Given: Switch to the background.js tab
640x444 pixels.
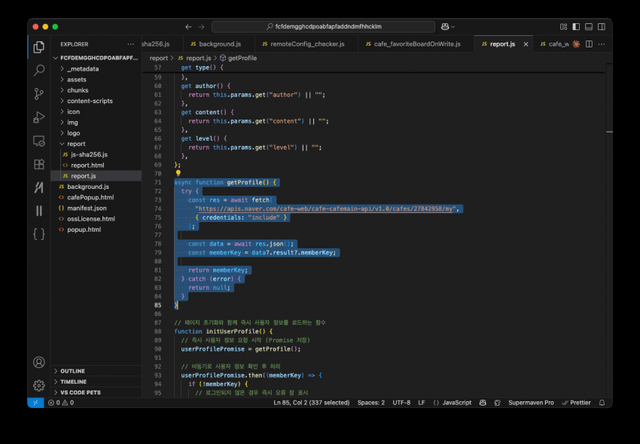Looking at the screenshot, I should click(218, 44).
